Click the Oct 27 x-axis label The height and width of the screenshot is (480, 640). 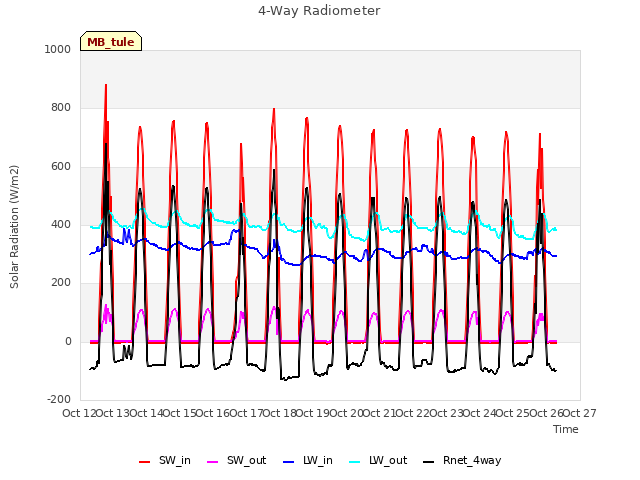point(579,413)
